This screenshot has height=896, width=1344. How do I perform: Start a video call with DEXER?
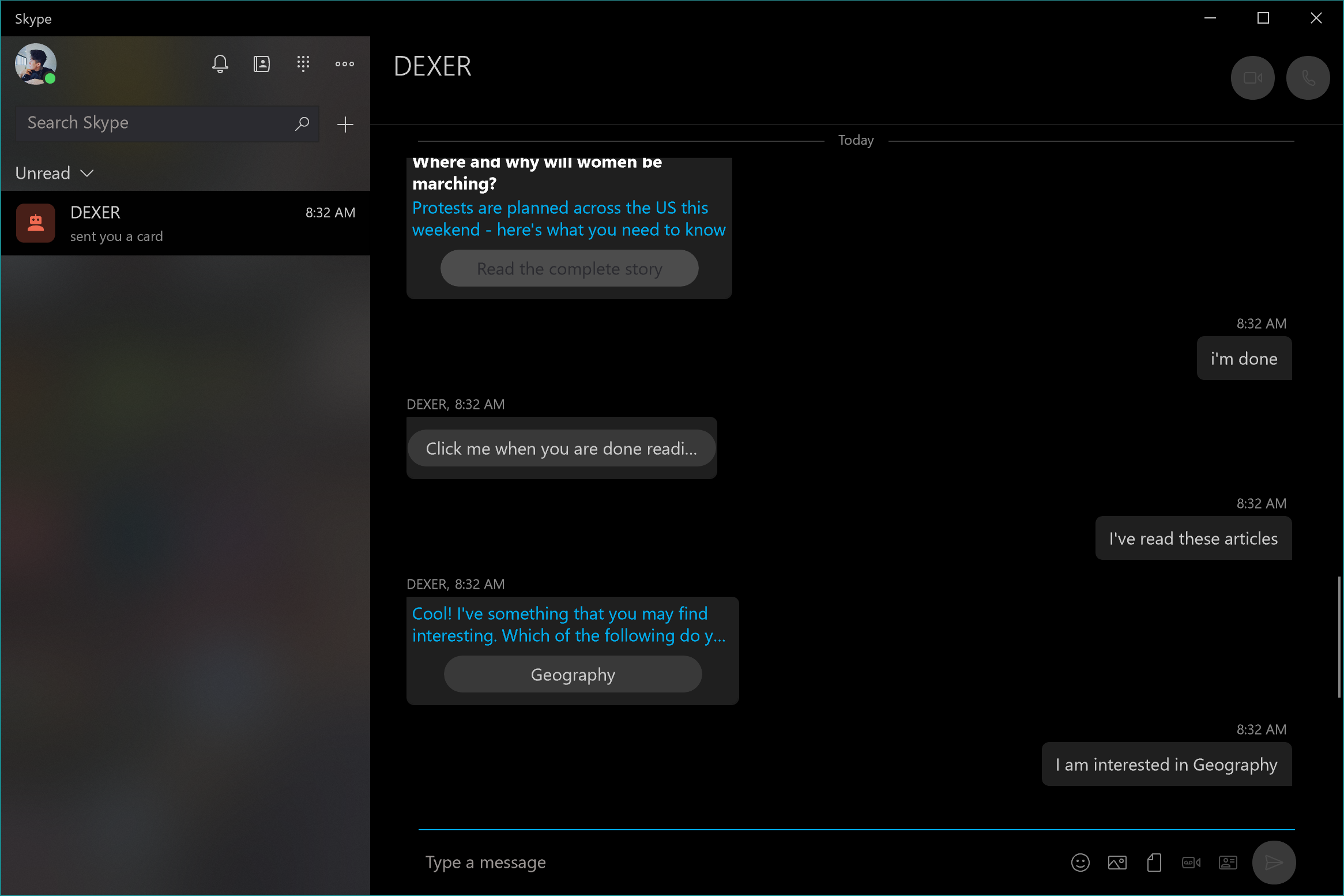coord(1252,78)
